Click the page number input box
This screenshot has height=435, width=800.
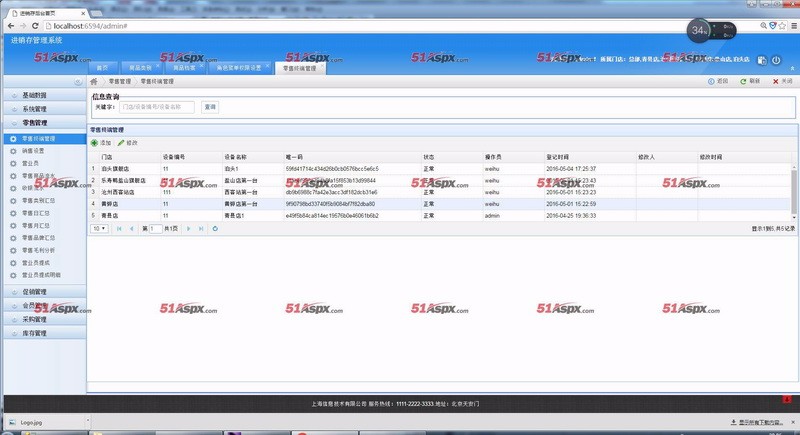pyautogui.click(x=155, y=228)
